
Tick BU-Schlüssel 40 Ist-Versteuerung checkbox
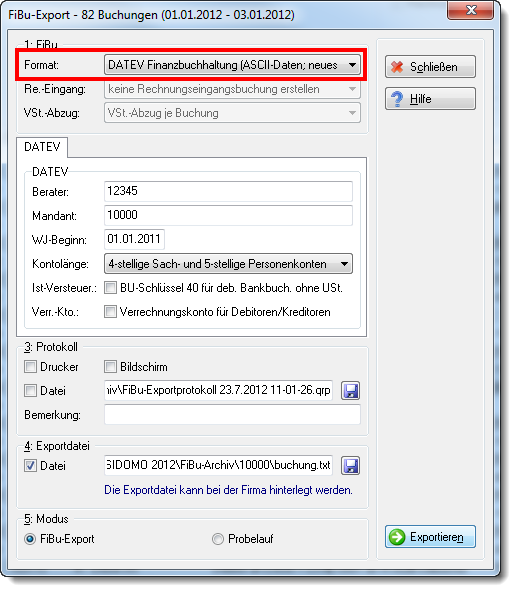(x=110, y=288)
